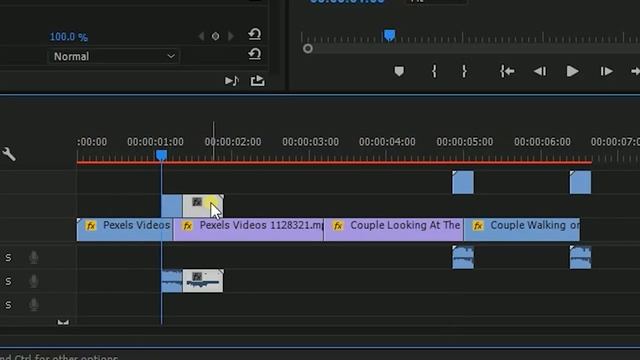Open timeline display settings wrench
The width and height of the screenshot is (640, 360).
[9, 154]
